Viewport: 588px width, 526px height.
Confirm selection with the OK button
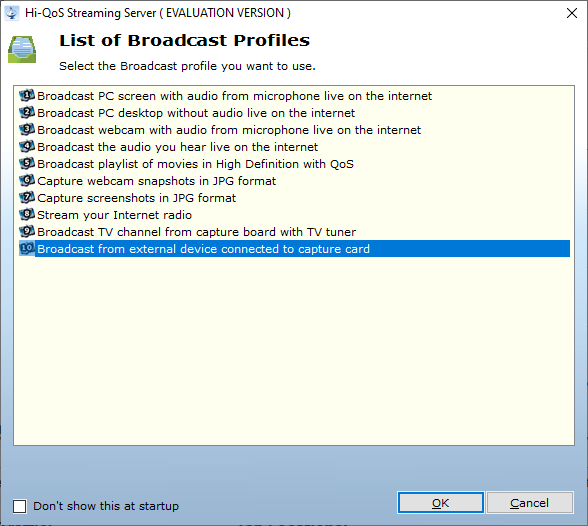point(441,503)
